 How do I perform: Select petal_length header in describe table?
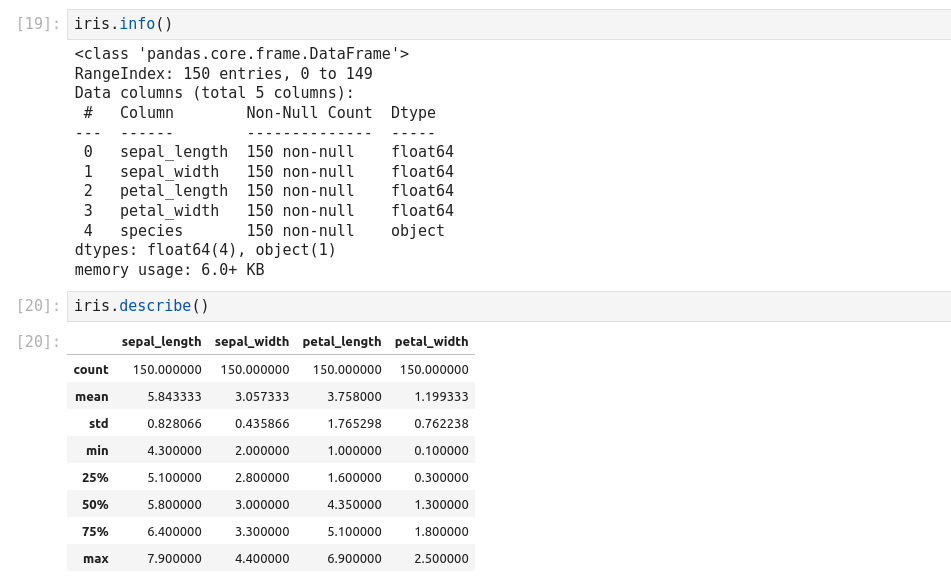click(x=341, y=342)
